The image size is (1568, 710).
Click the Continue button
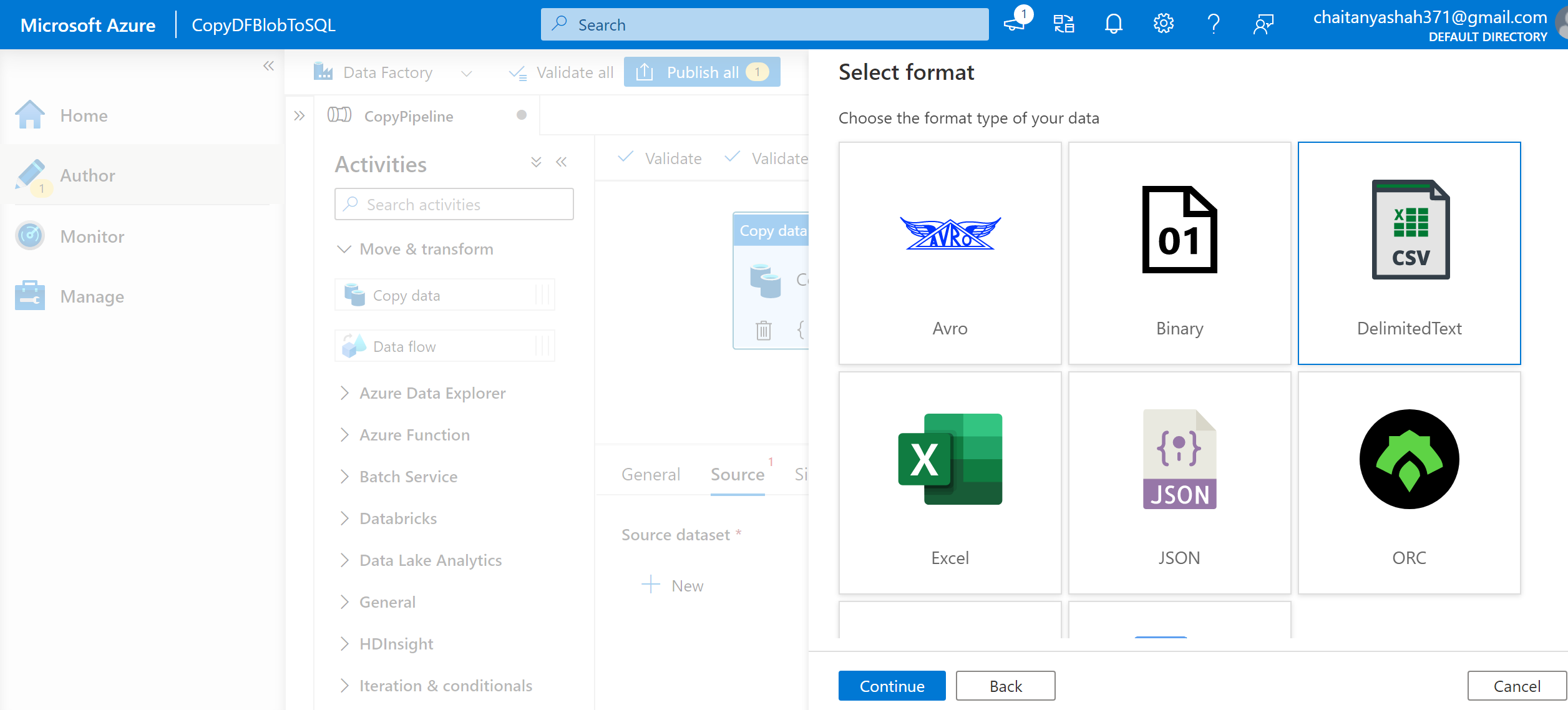coord(892,686)
